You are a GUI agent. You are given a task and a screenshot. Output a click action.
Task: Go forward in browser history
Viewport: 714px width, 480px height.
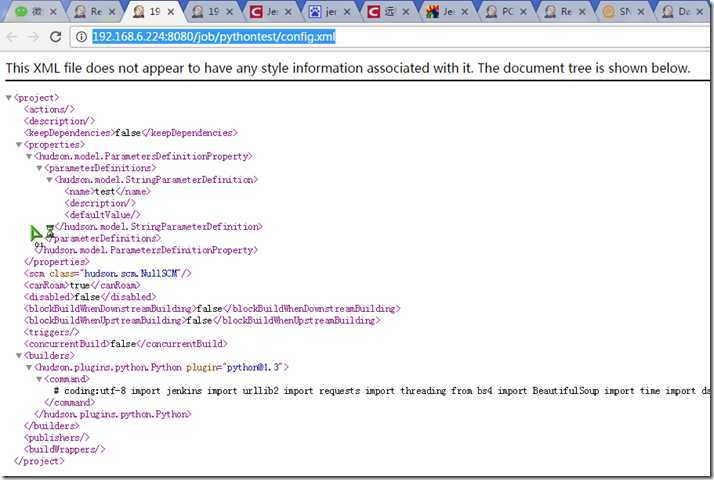point(33,37)
